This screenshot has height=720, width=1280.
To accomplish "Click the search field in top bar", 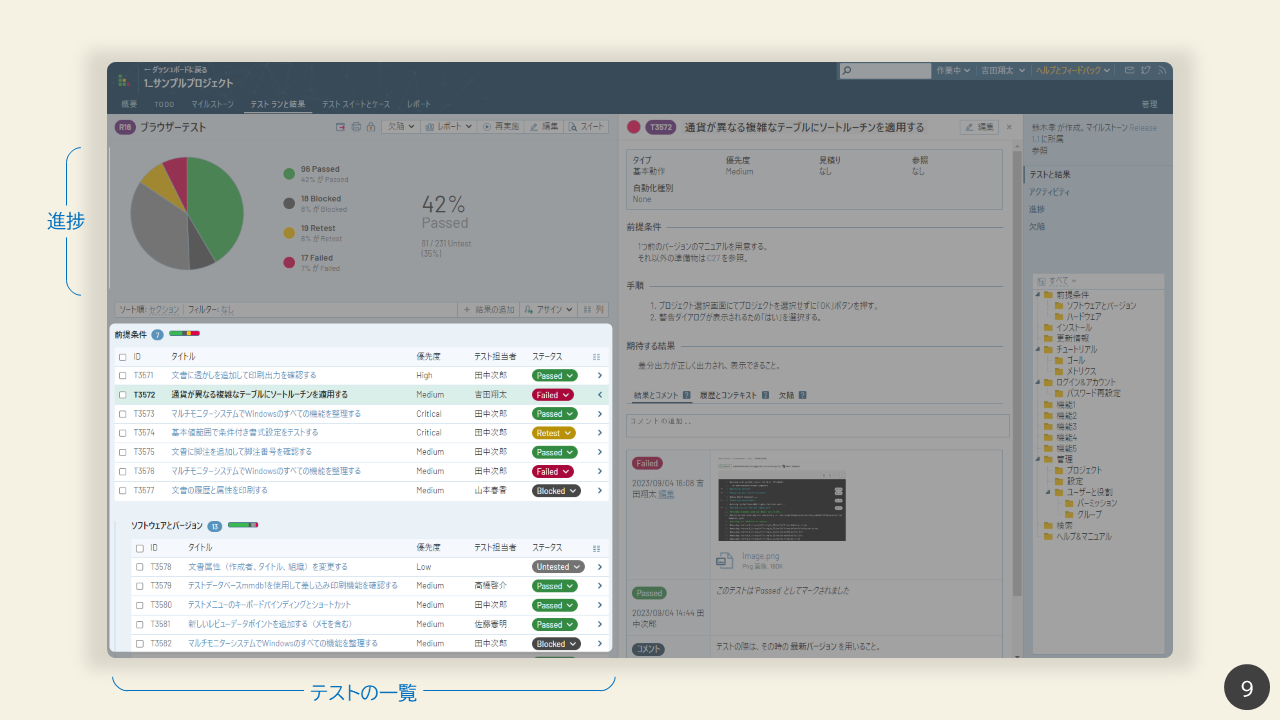I will [885, 71].
